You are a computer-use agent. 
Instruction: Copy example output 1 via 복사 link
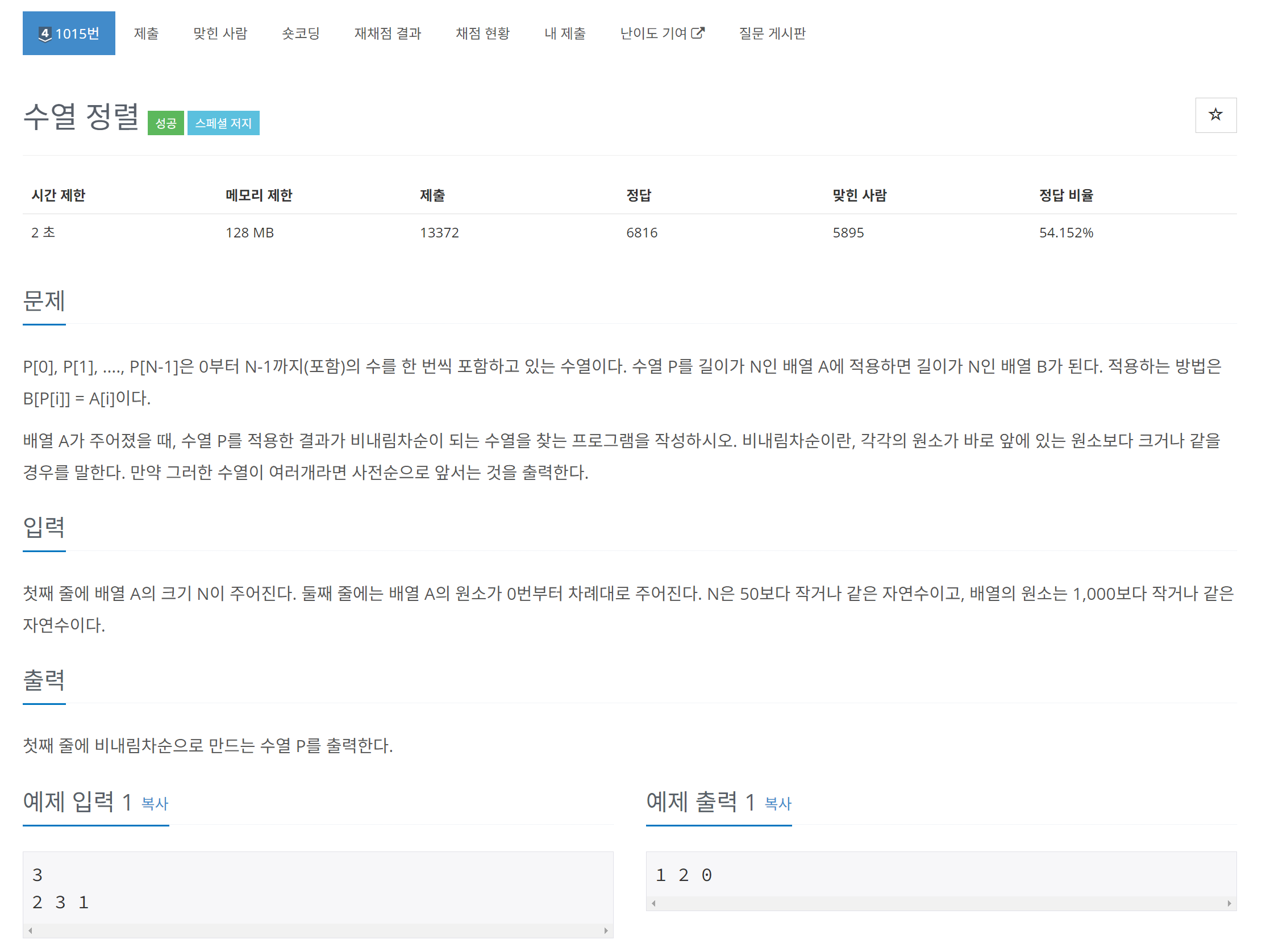[x=777, y=803]
